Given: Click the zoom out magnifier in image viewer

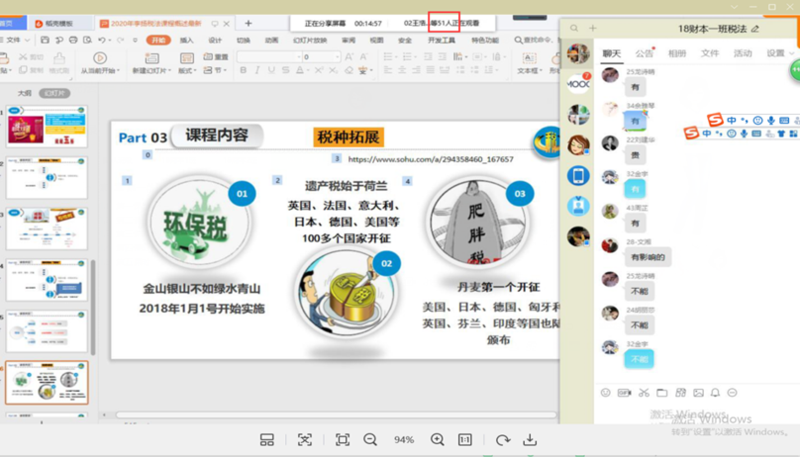Looking at the screenshot, I should click(x=370, y=440).
